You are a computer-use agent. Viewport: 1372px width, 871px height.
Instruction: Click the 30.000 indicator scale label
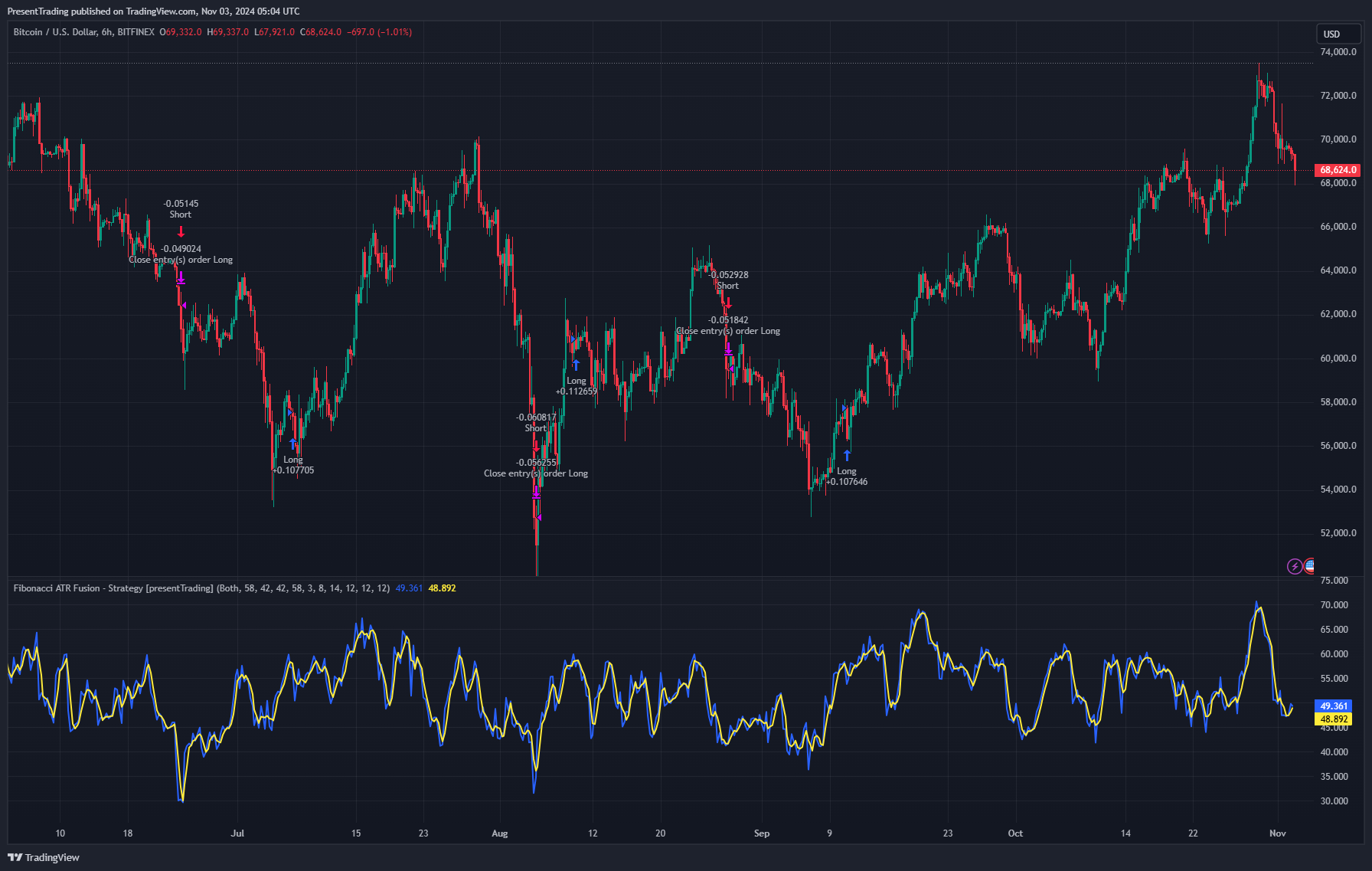click(x=1334, y=801)
